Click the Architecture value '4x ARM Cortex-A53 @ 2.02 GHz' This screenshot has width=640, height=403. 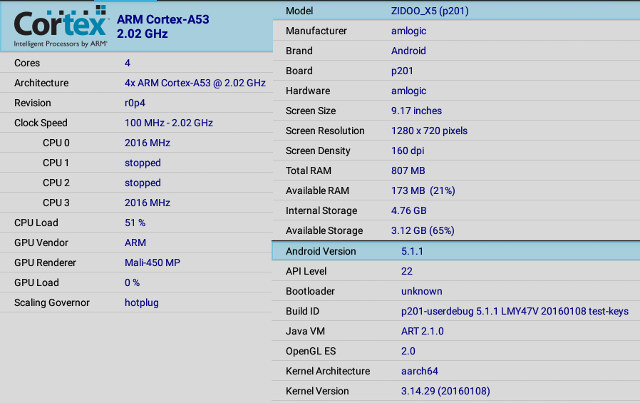click(x=195, y=83)
